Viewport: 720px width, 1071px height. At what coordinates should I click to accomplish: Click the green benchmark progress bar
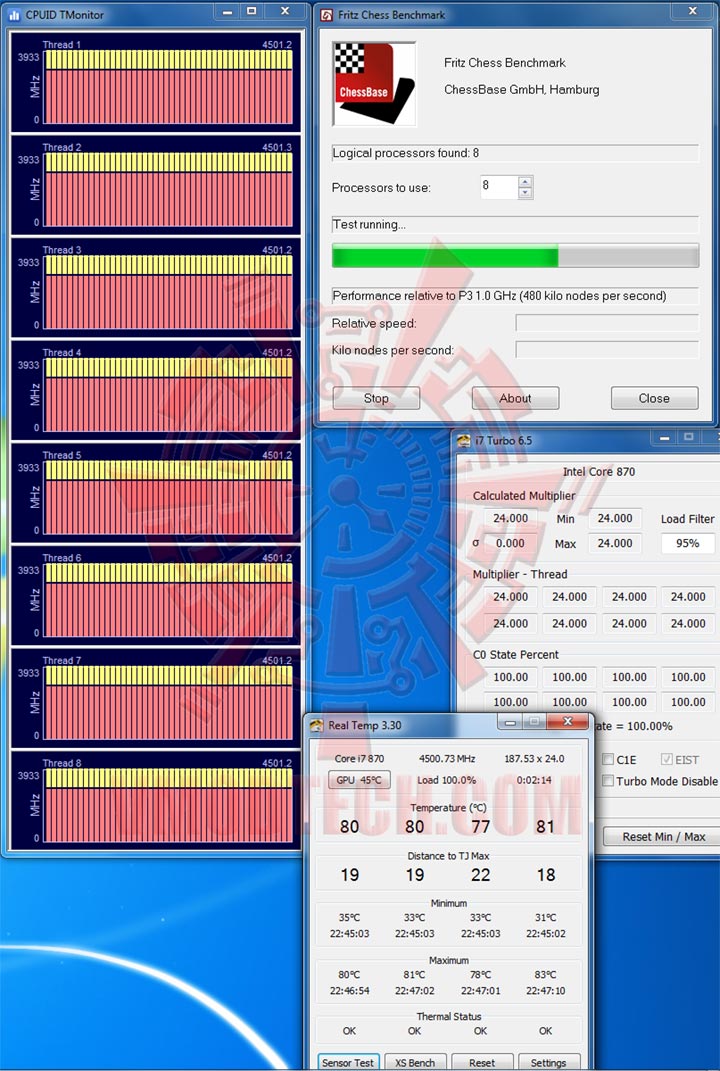(515, 256)
